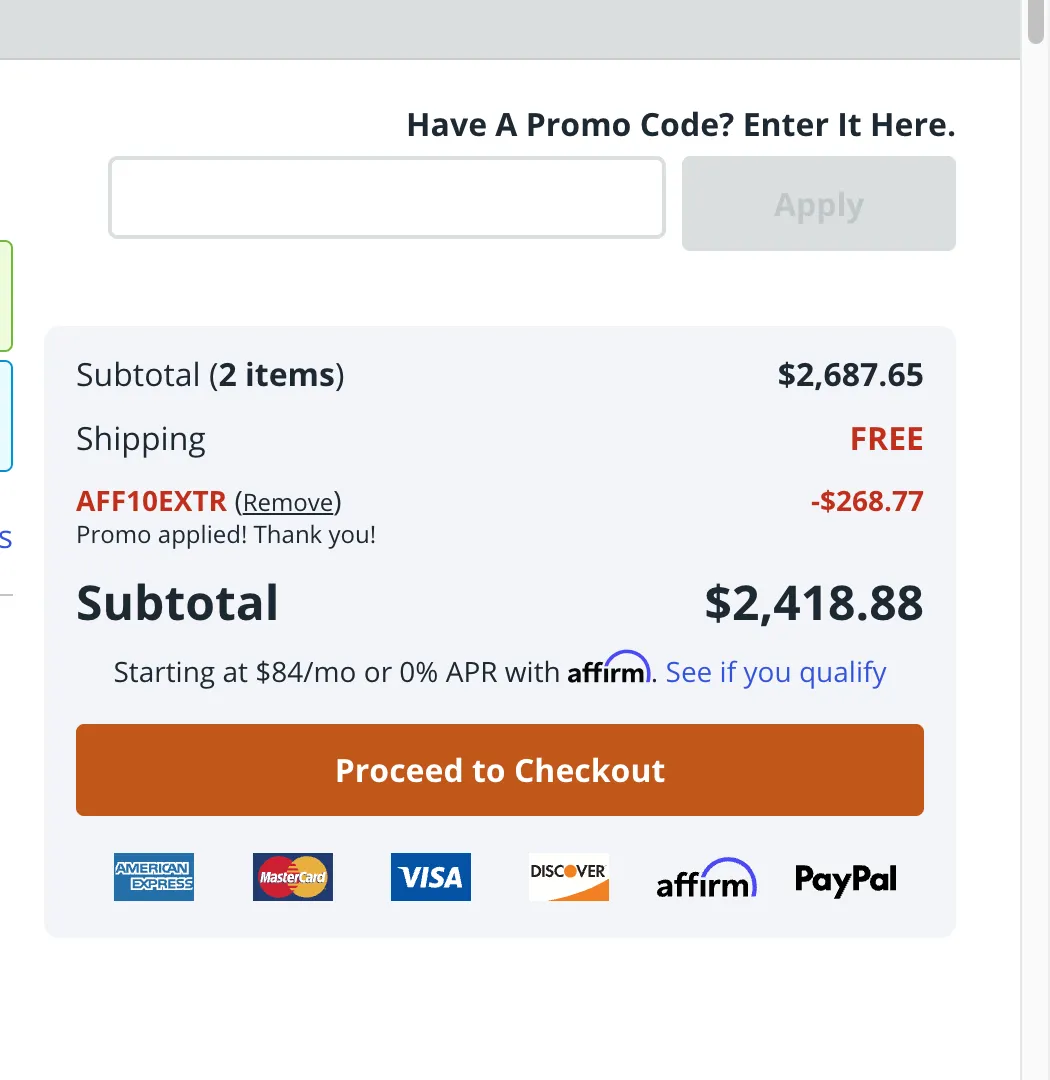Viewport: 1050px width, 1080px height.
Task: Click the page scrollbar on the right
Action: tap(1035, 27)
